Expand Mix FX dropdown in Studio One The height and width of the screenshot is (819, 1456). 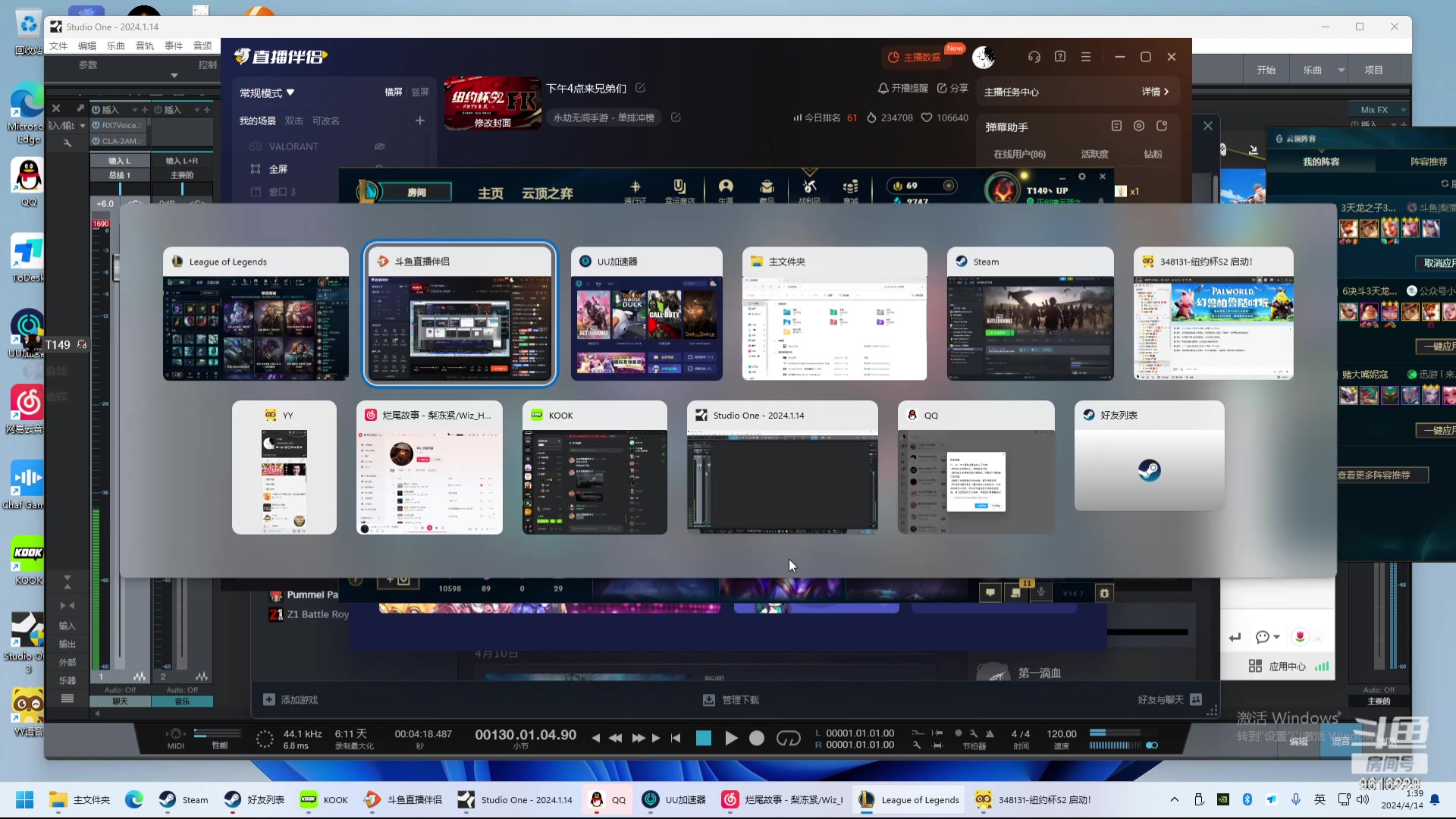1404,110
